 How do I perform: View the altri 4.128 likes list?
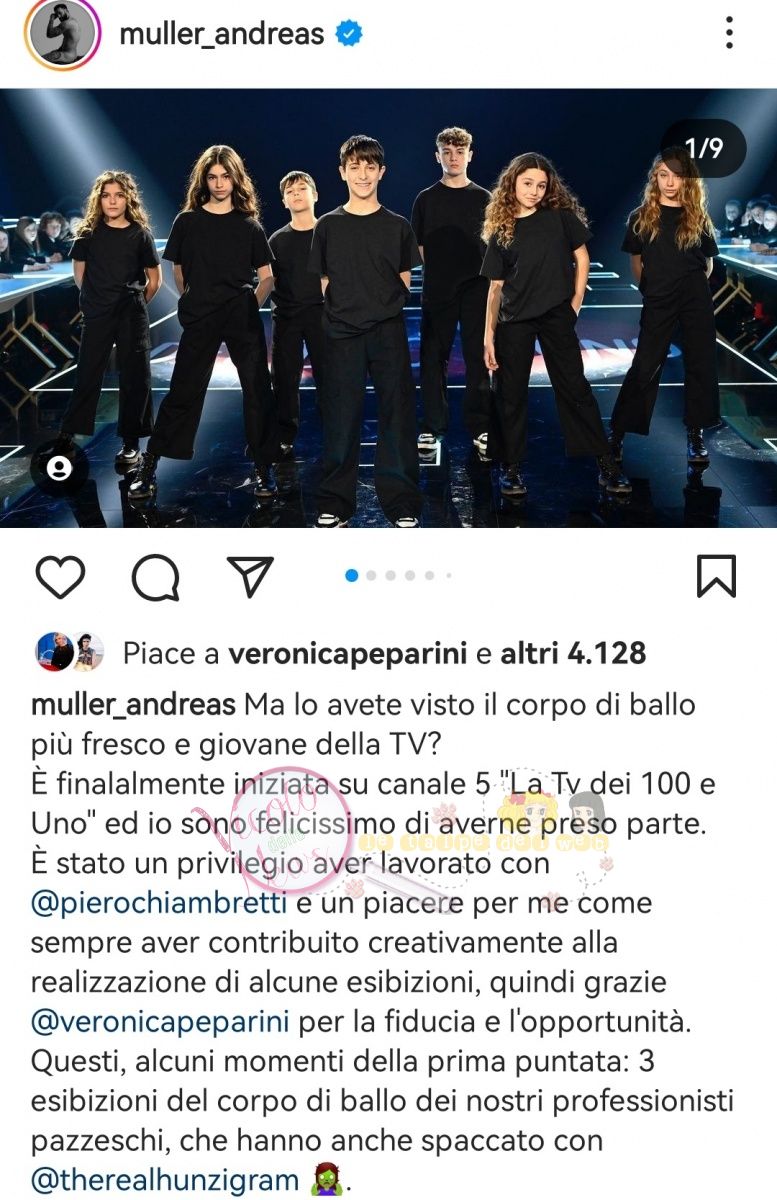(x=573, y=654)
